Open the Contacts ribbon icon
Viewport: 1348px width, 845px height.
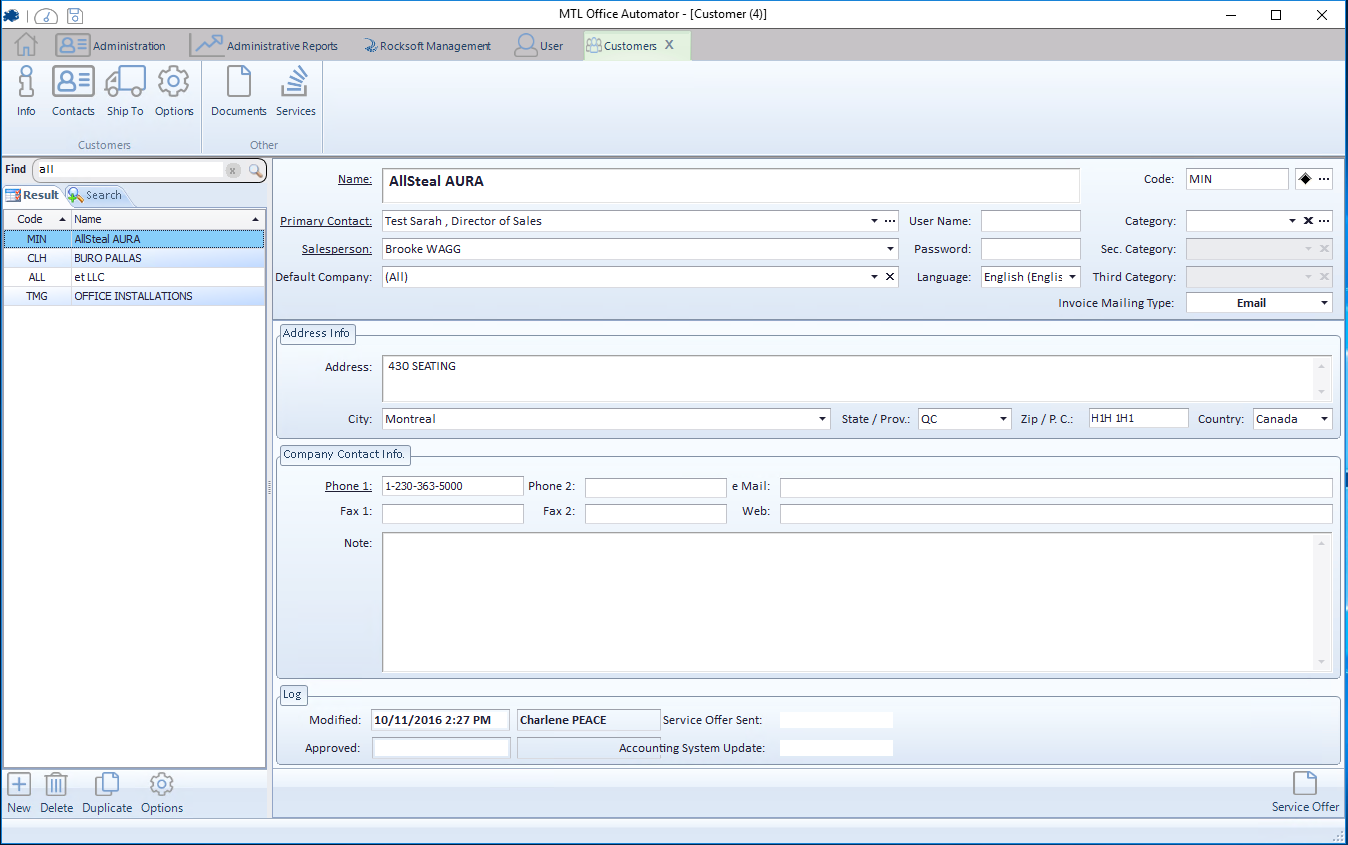coord(73,82)
